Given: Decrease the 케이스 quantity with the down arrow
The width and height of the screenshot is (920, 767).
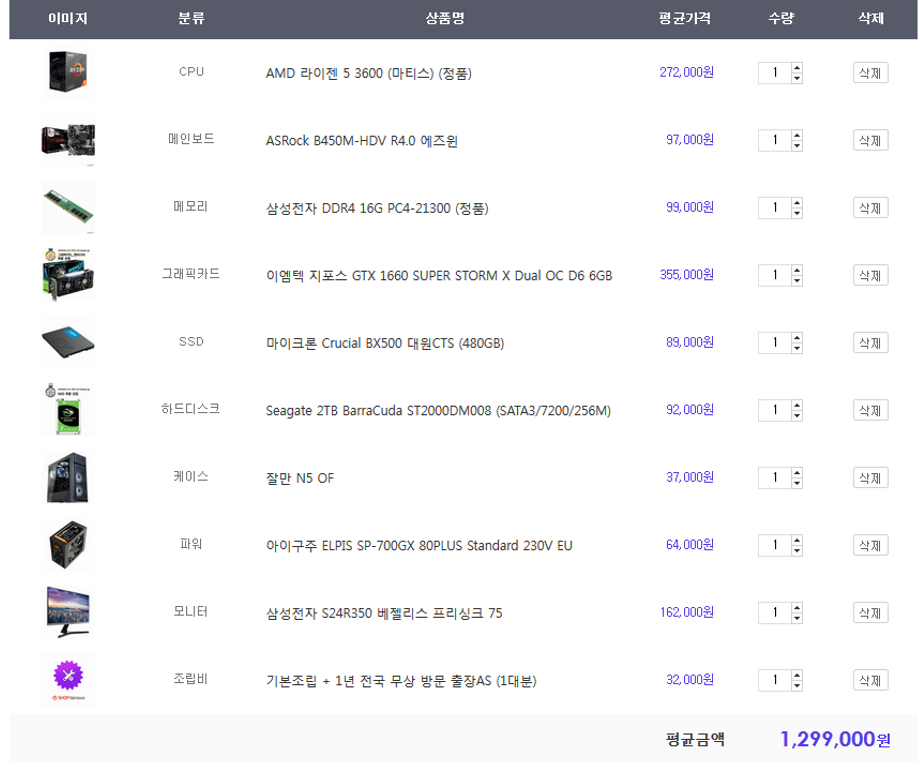Looking at the screenshot, I should click(797, 483).
